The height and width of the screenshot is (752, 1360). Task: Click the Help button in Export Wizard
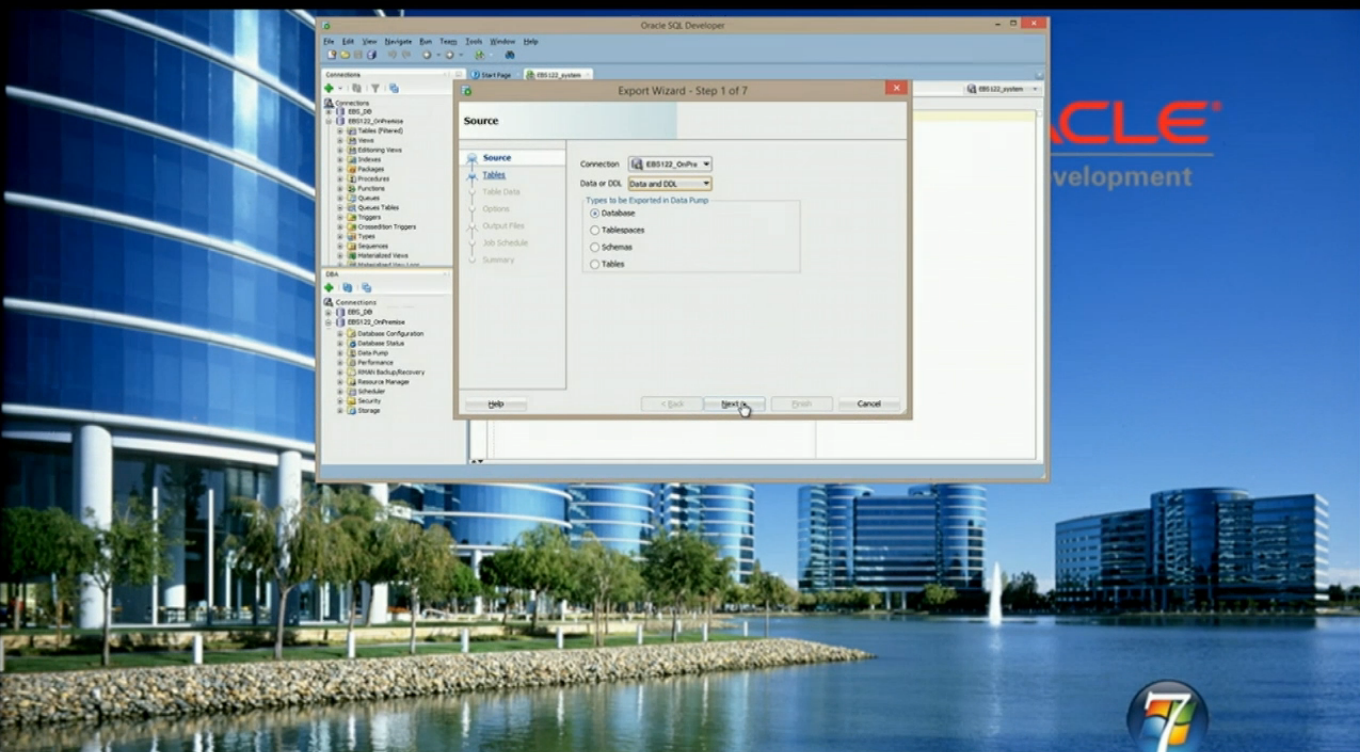point(495,404)
